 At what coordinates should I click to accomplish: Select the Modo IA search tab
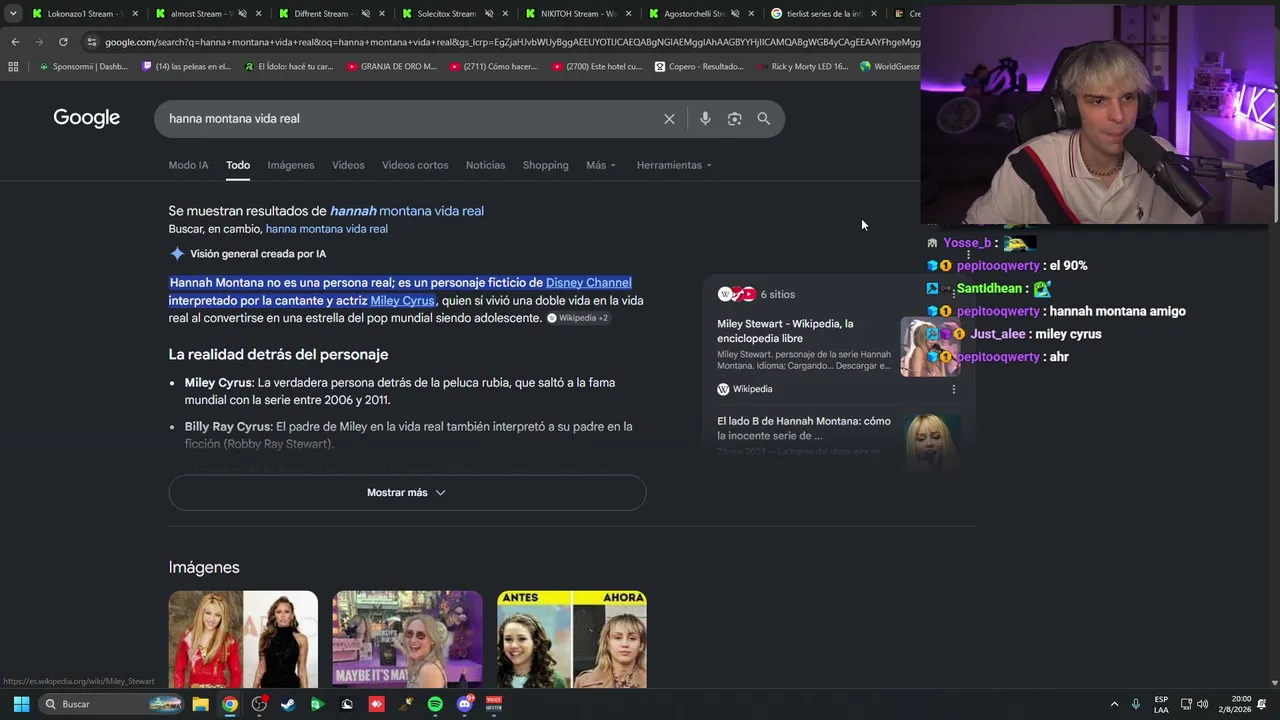(x=189, y=165)
